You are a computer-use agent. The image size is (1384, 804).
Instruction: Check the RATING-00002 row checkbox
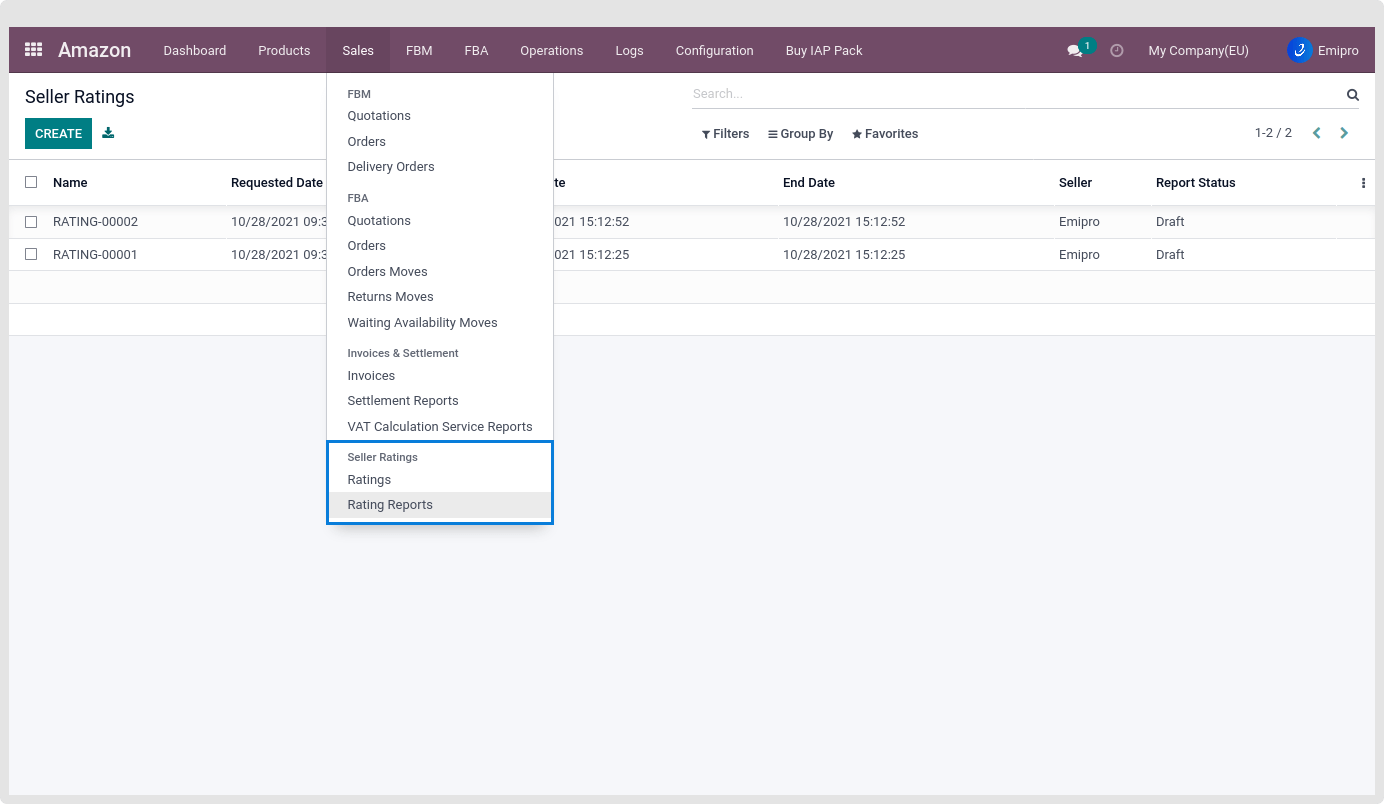tap(31, 222)
